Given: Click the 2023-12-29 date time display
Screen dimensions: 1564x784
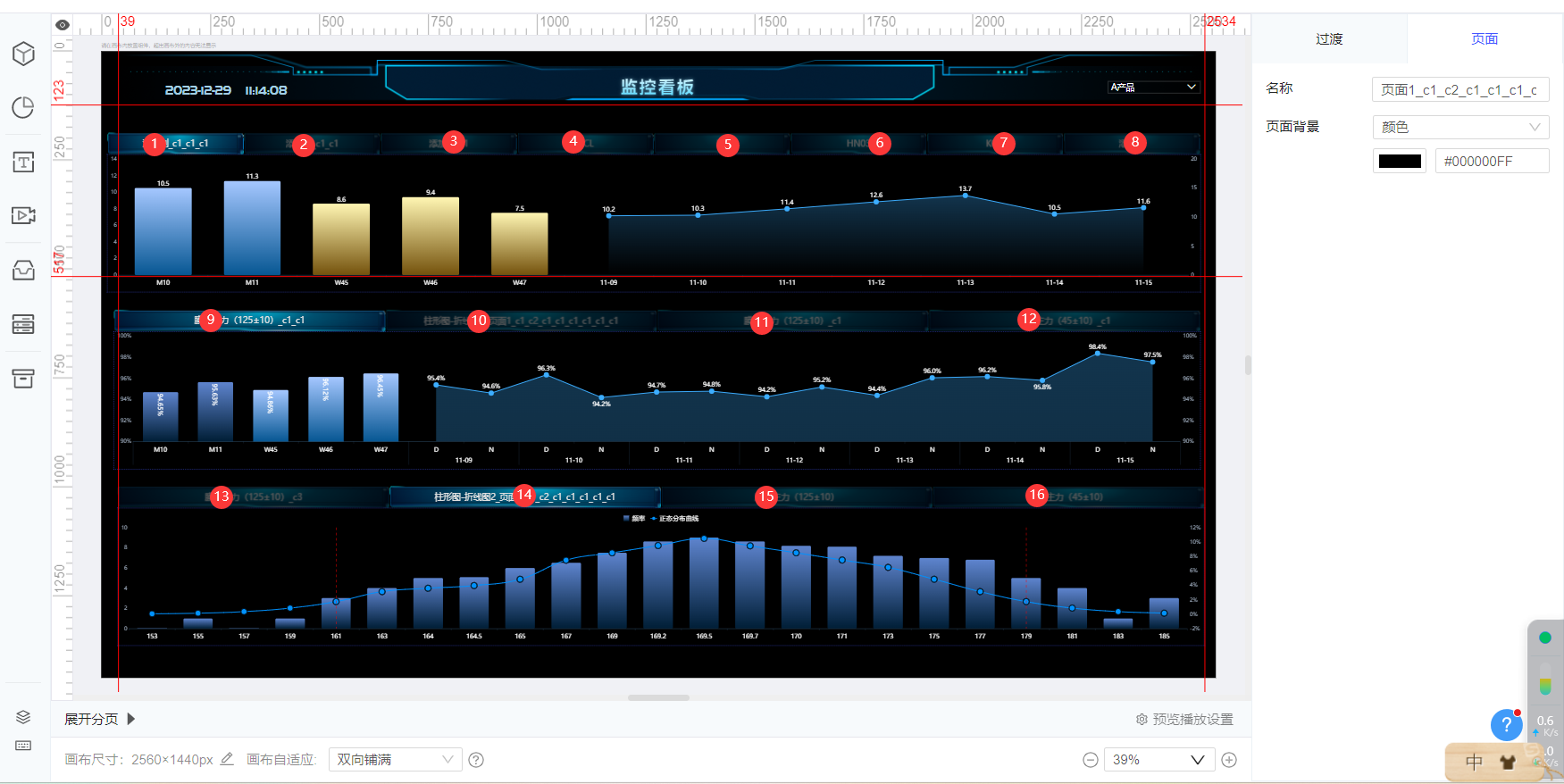Looking at the screenshot, I should (x=226, y=90).
